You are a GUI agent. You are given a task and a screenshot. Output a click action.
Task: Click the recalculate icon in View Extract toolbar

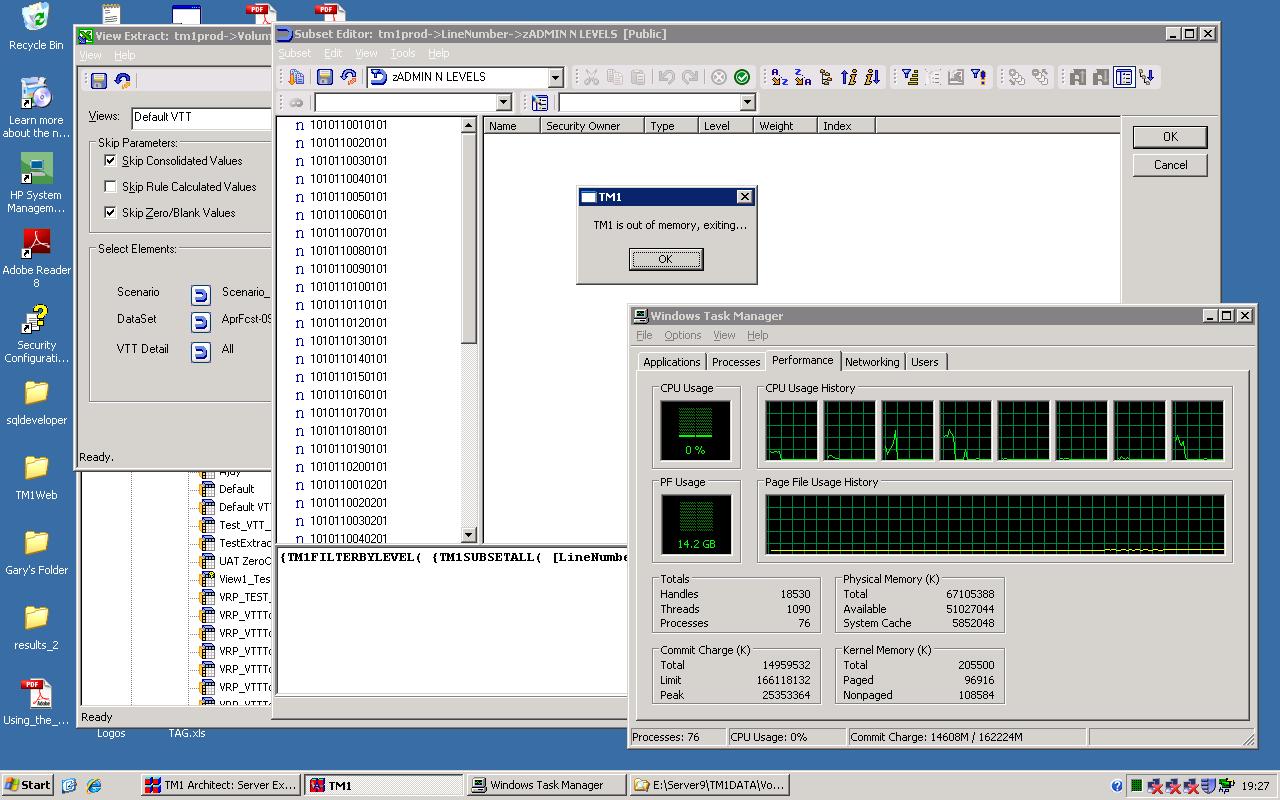click(122, 80)
